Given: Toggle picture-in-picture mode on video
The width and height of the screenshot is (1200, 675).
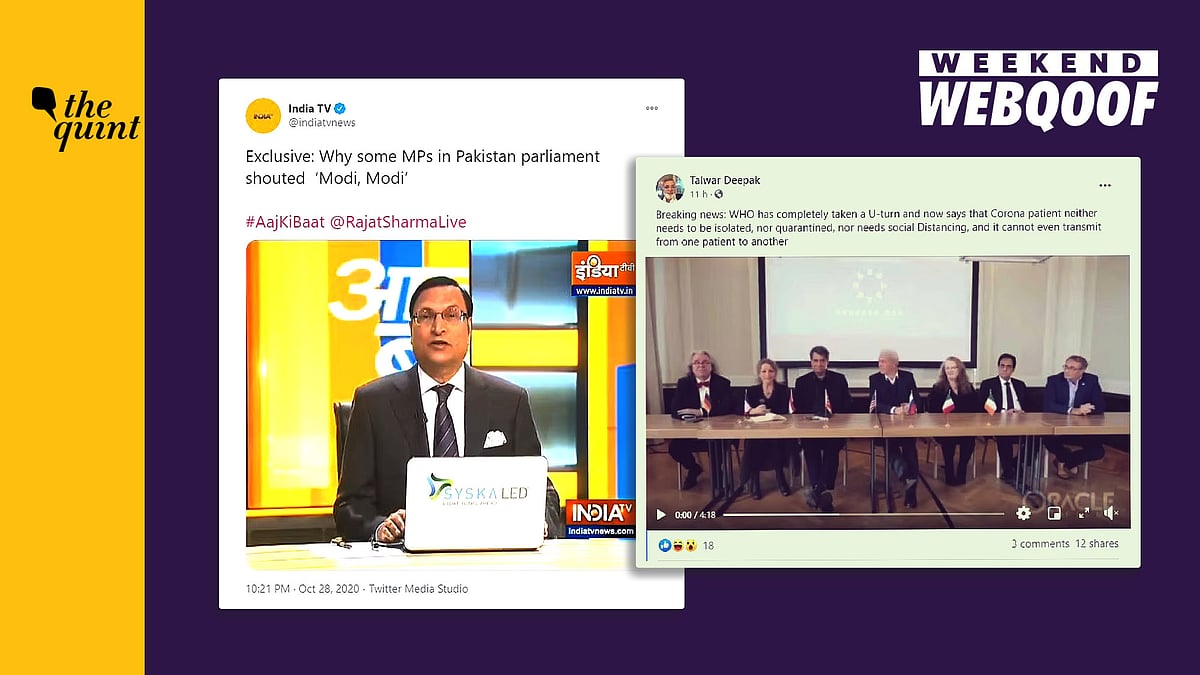Looking at the screenshot, I should 1053,513.
